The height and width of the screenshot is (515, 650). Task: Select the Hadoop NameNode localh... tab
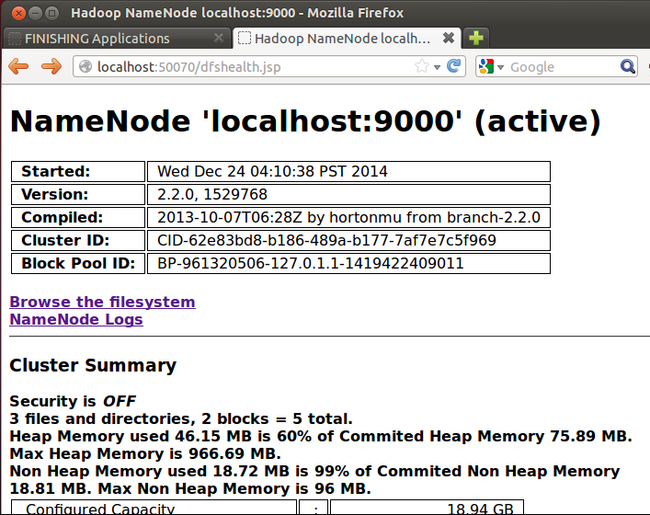(x=347, y=38)
